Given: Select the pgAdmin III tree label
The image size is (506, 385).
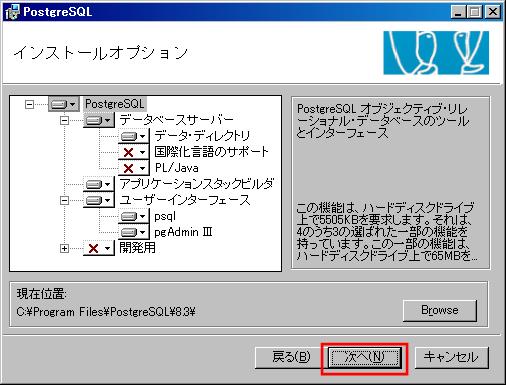Looking at the screenshot, I should pyautogui.click(x=183, y=232).
